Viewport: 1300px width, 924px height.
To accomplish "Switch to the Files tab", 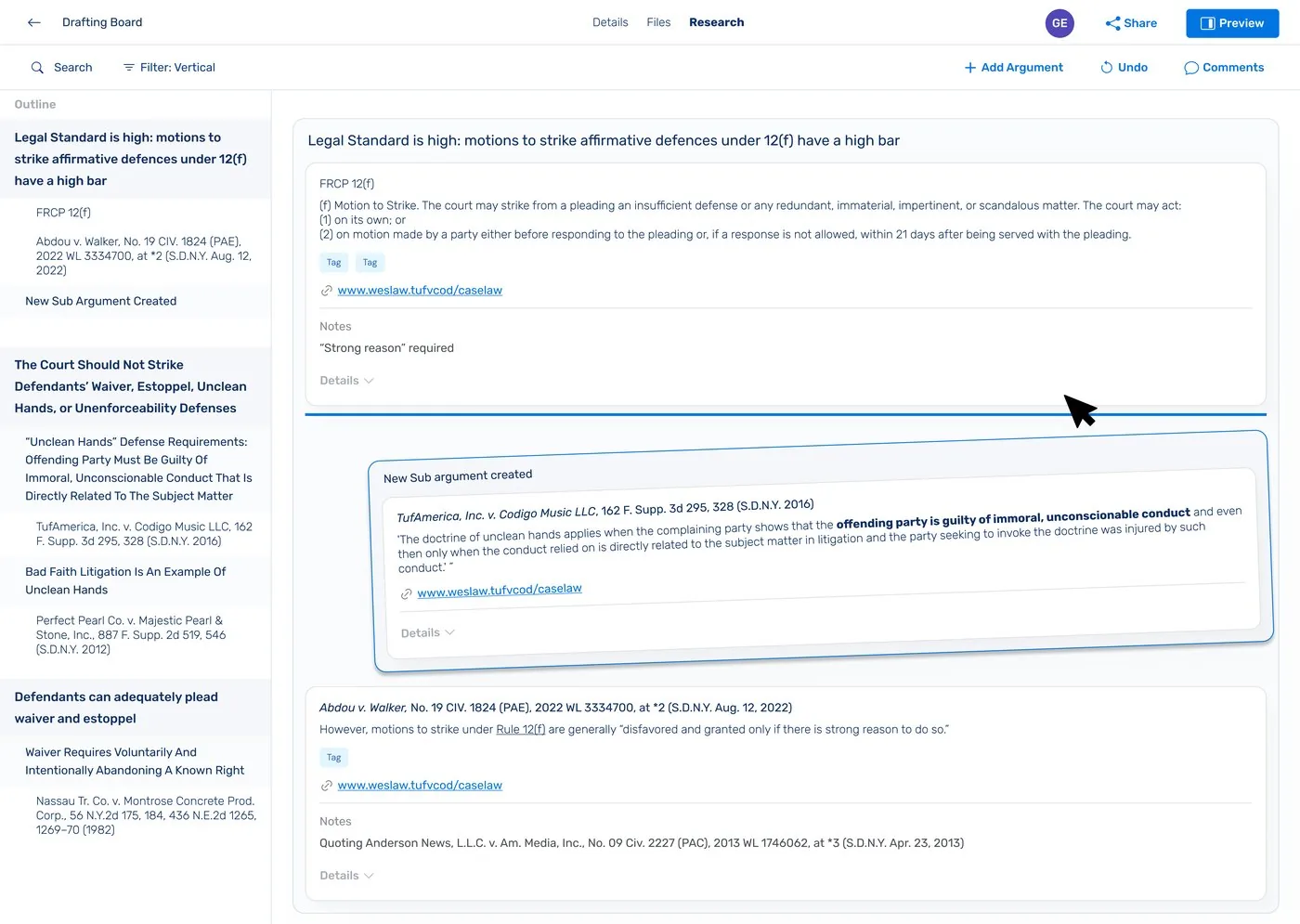I will pyautogui.click(x=658, y=22).
